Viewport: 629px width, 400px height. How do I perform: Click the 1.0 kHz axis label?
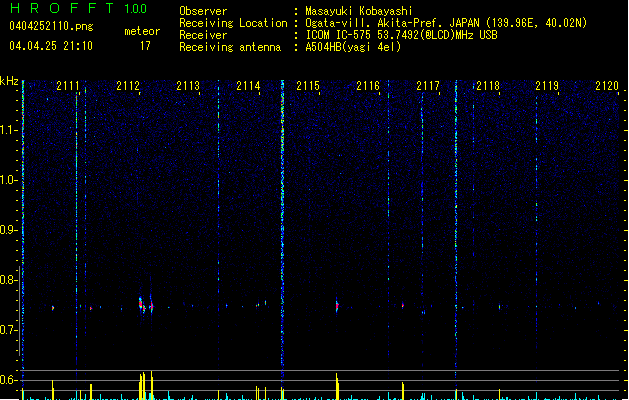8,180
